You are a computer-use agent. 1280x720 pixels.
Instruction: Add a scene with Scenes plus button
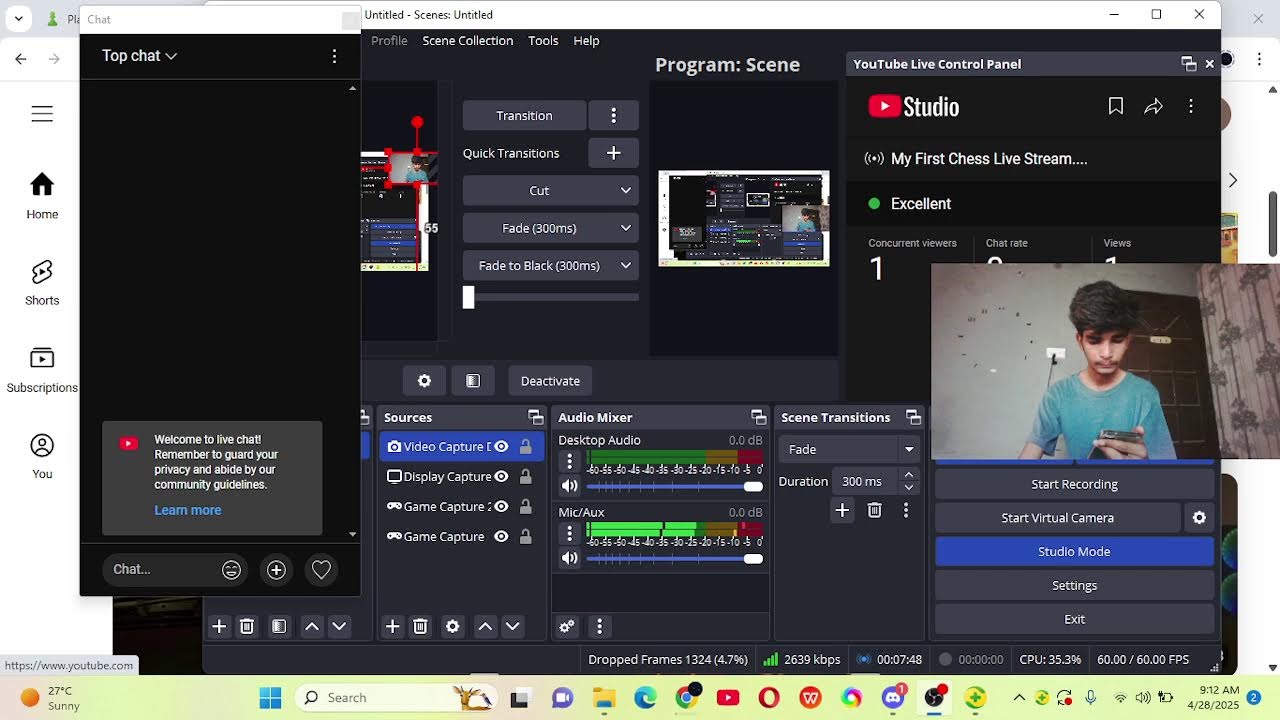[x=219, y=626]
